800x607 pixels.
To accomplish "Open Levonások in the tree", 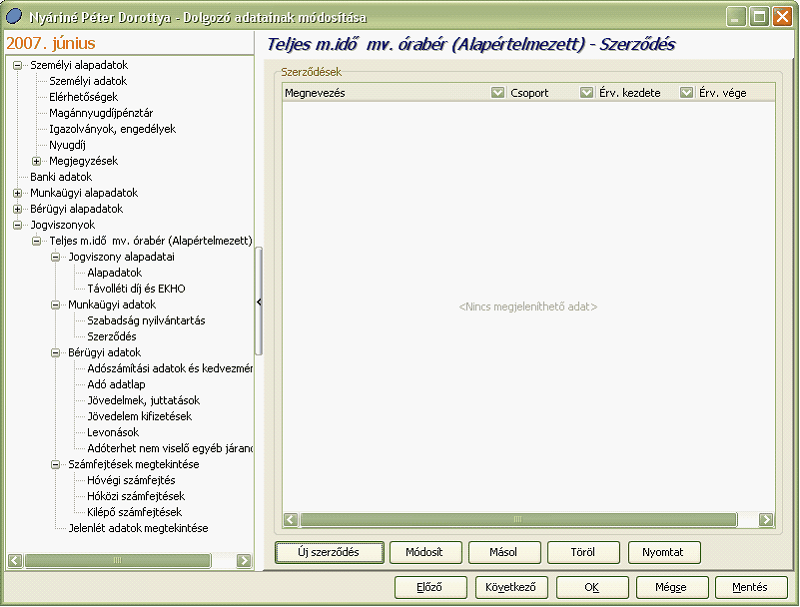I will tap(113, 433).
